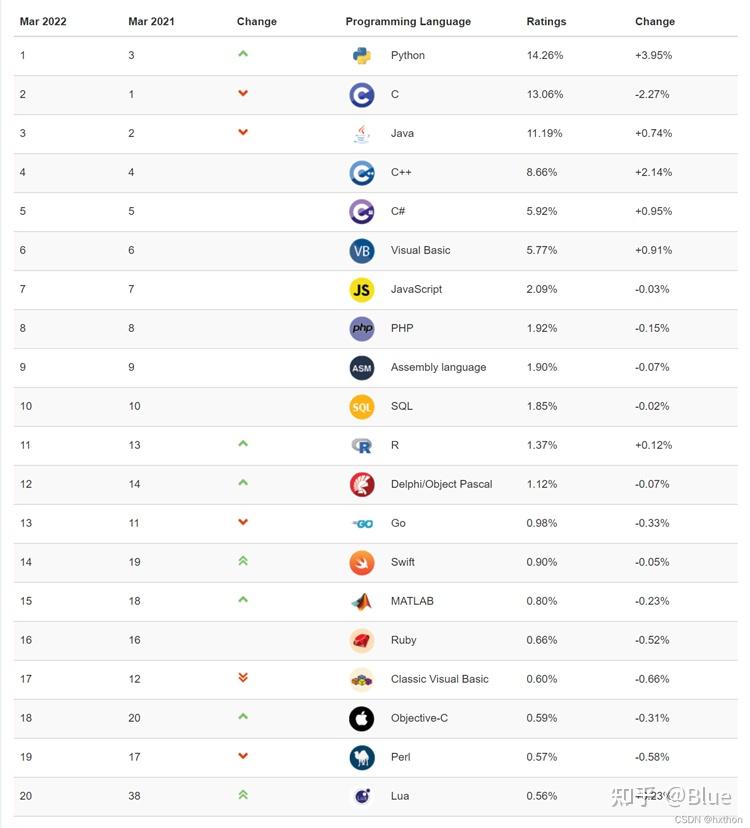
Task: Click the double red down arrow for Classic Visual Basic
Action: coord(243,678)
